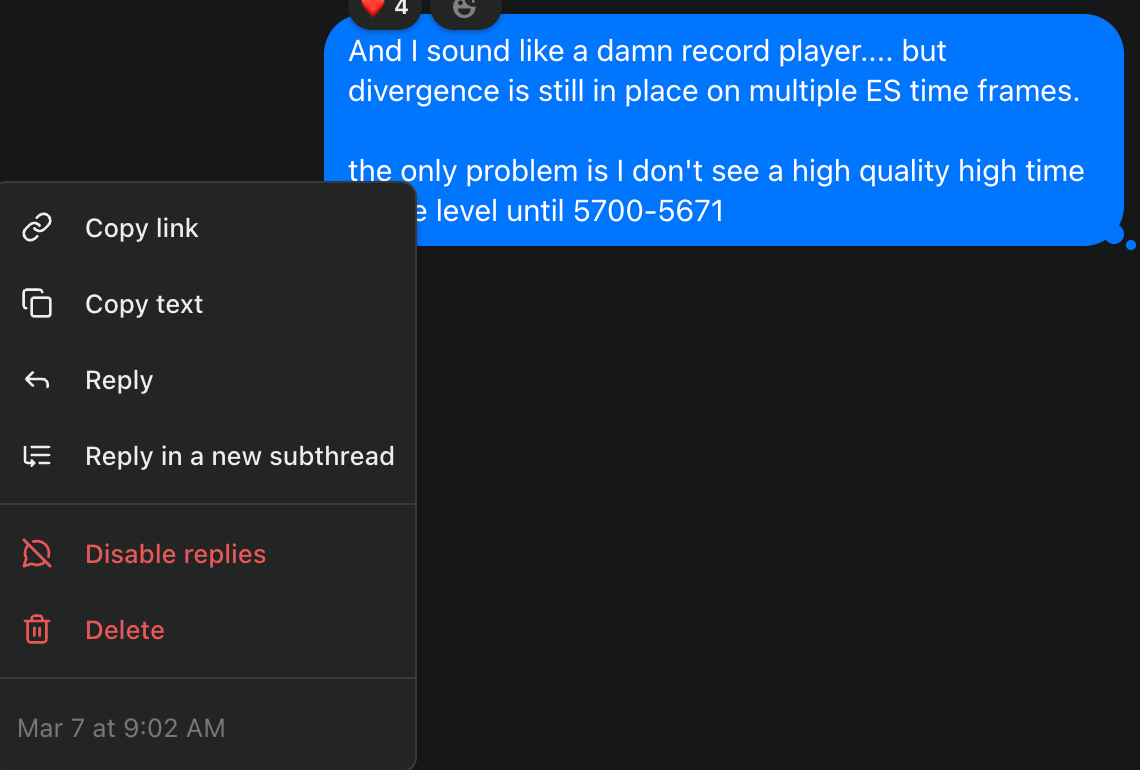Image resolution: width=1140 pixels, height=770 pixels.
Task: Click the 5700-5671 text in the message
Action: 648,211
